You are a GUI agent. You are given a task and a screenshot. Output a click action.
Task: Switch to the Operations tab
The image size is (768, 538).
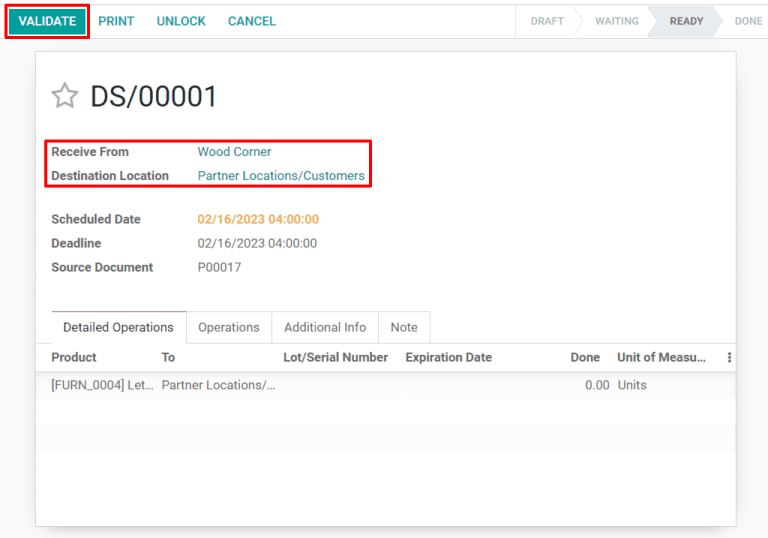click(x=228, y=327)
